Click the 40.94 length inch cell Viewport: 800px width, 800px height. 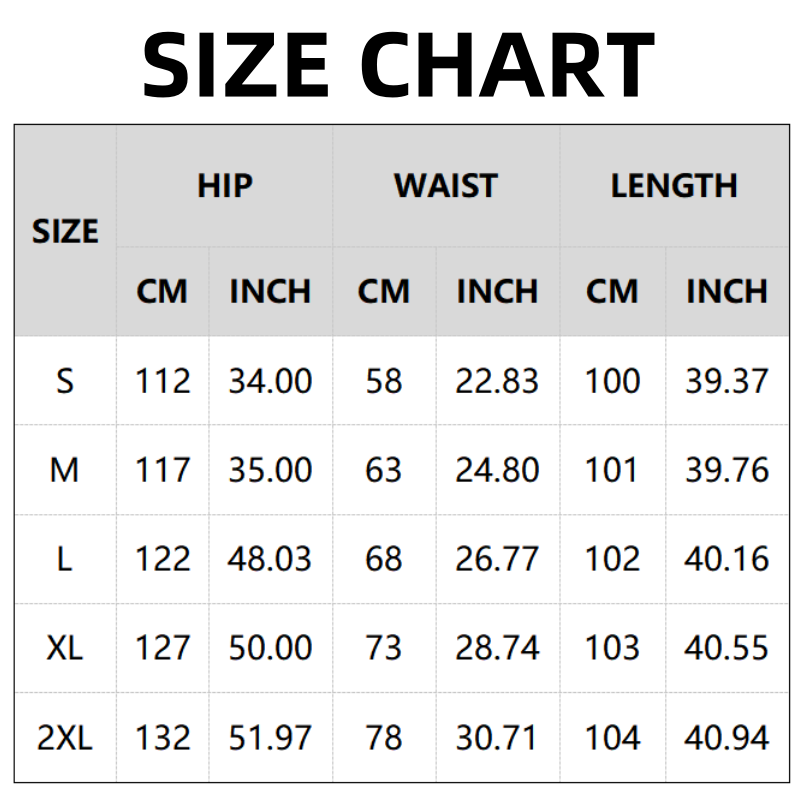[x=727, y=738]
